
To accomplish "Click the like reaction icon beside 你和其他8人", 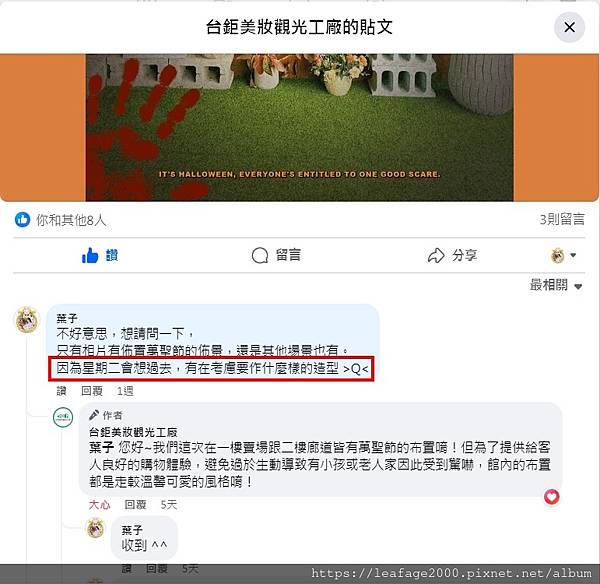I will pyautogui.click(x=22, y=220).
